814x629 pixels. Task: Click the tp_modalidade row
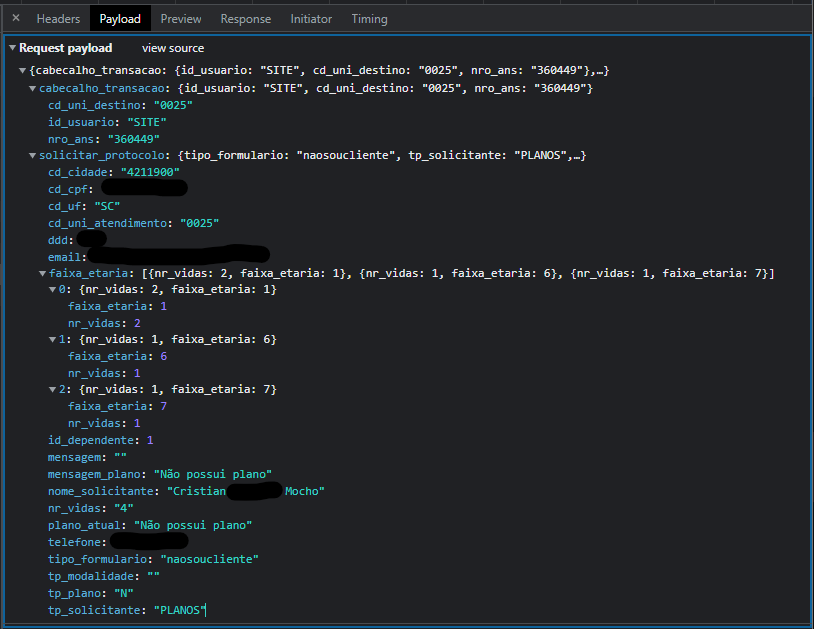(x=104, y=577)
